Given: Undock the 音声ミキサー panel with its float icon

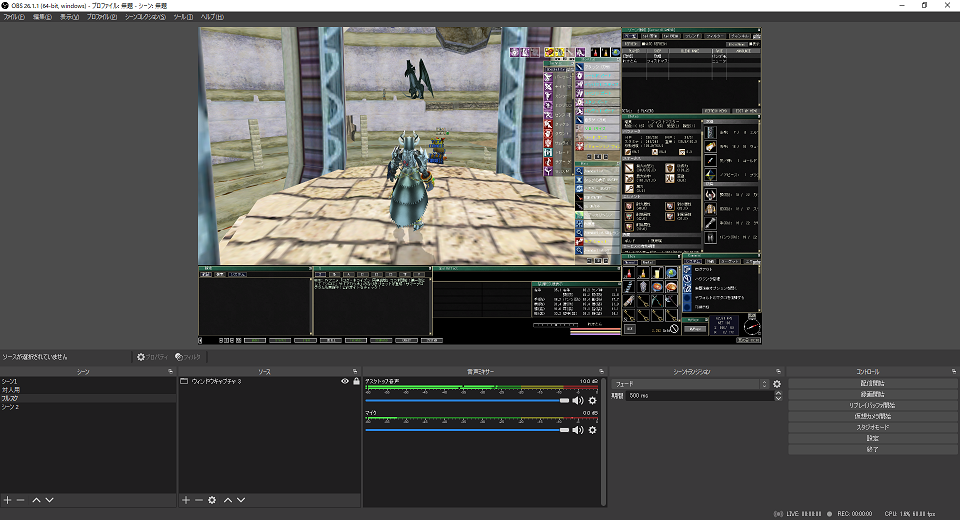Looking at the screenshot, I should coord(601,372).
